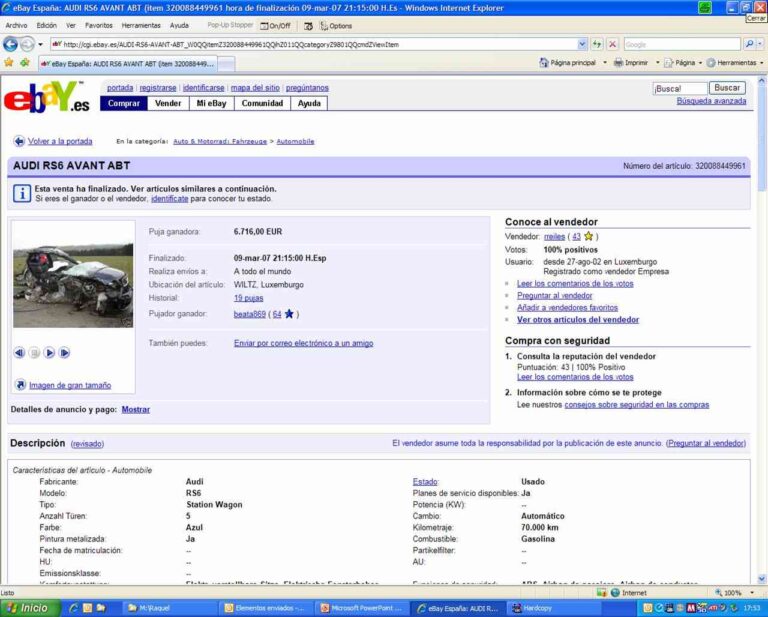Select the Mi eBay tab

click(x=210, y=103)
